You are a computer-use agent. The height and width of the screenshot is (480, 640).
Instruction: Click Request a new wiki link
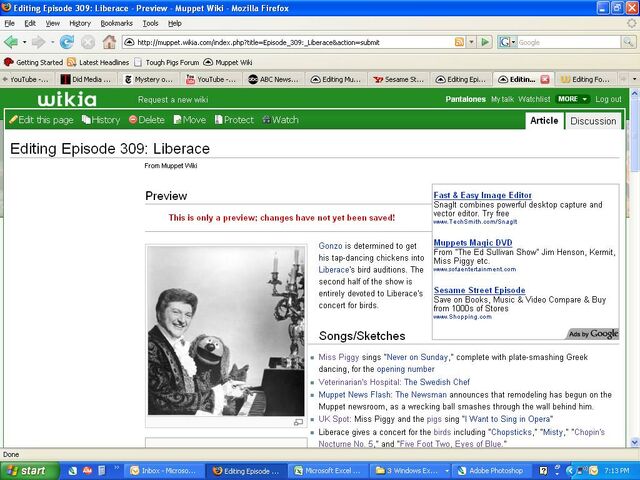point(173,100)
